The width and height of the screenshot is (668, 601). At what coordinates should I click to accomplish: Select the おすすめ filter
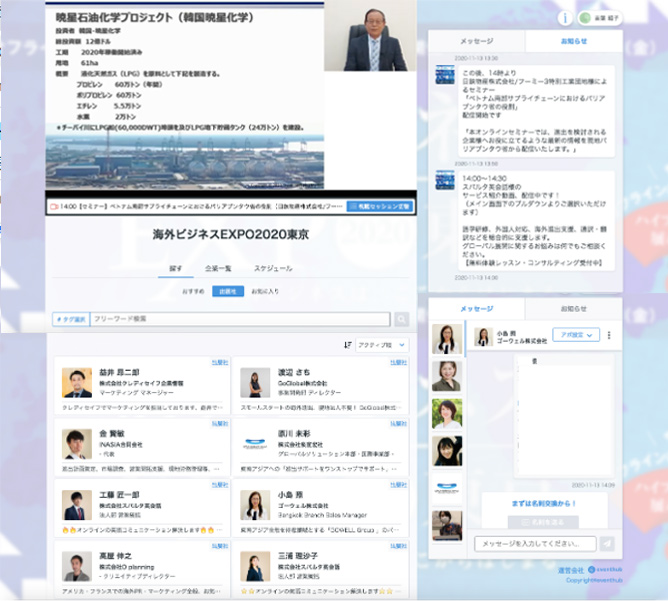tap(193, 291)
